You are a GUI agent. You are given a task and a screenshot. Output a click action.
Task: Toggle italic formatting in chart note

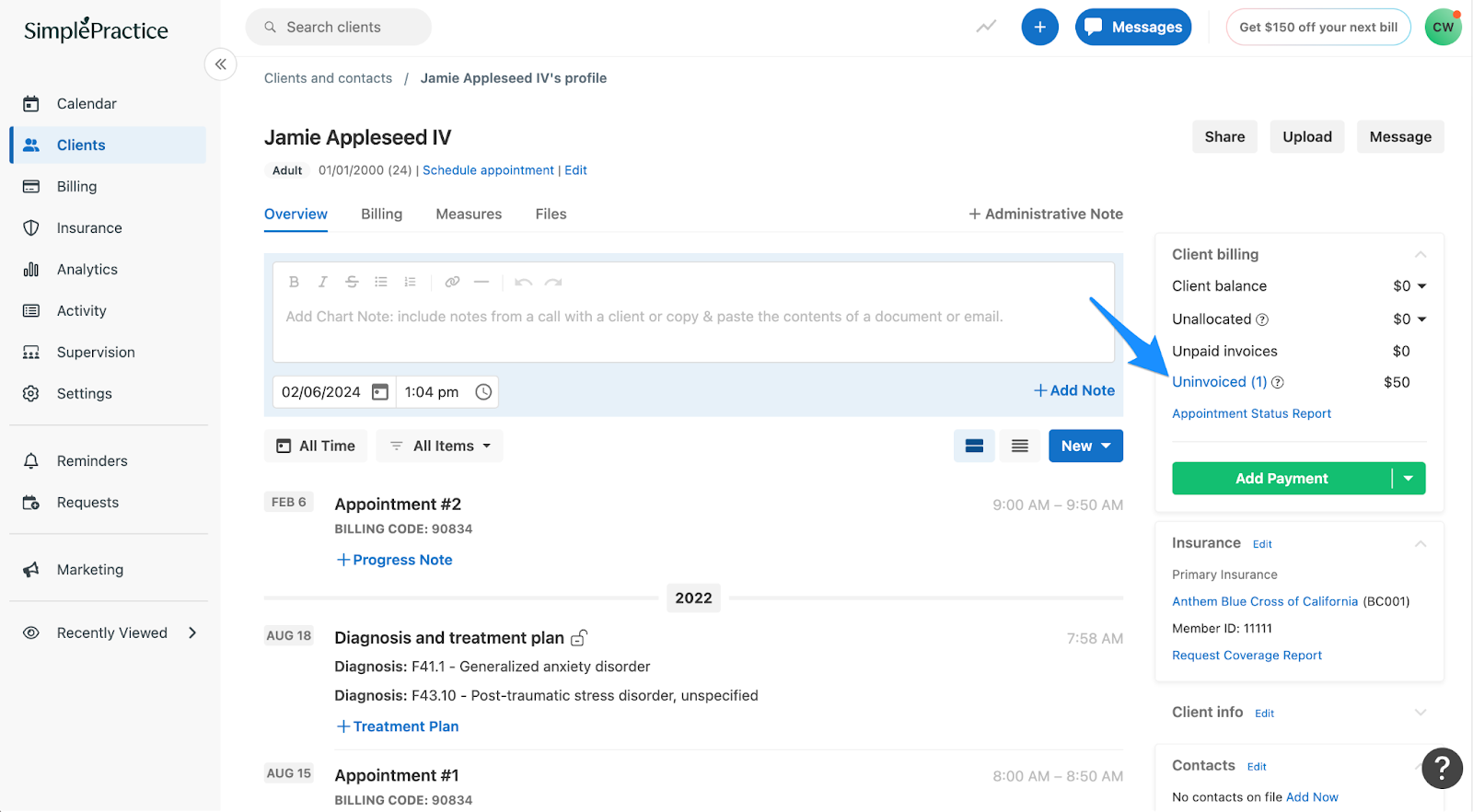tap(322, 282)
